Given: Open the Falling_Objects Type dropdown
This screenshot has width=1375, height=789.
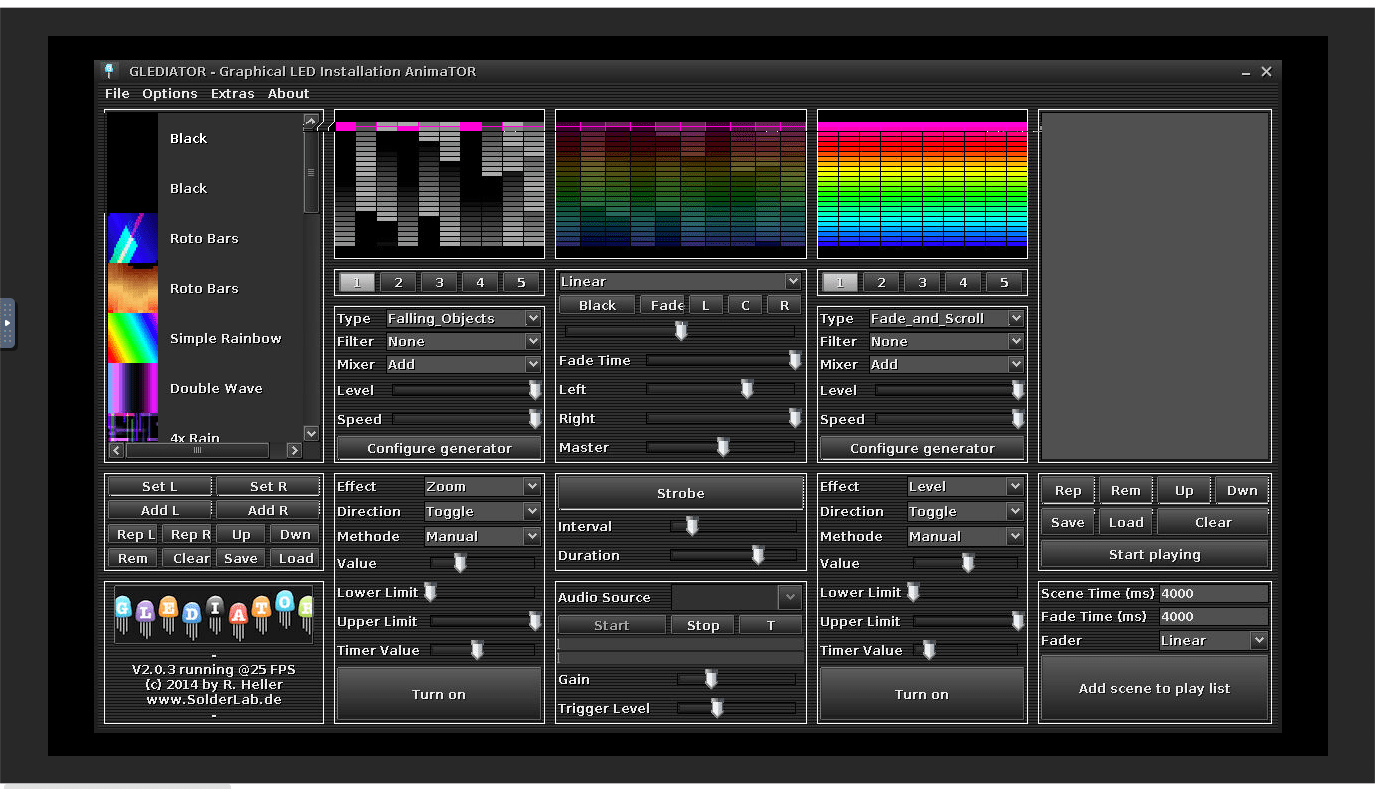Looking at the screenshot, I should (x=532, y=318).
